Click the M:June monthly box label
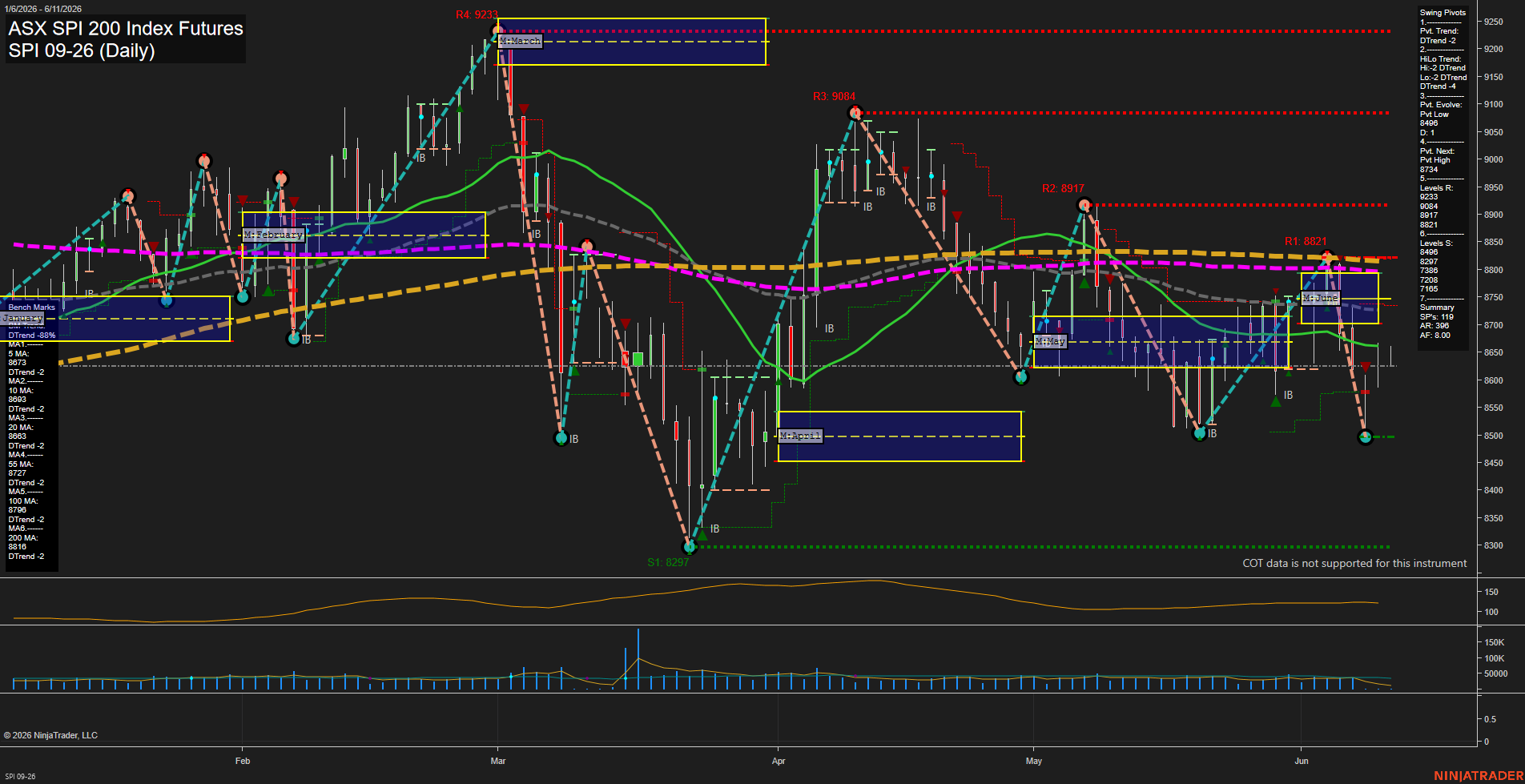This screenshot has width=1525, height=784. (x=1320, y=298)
